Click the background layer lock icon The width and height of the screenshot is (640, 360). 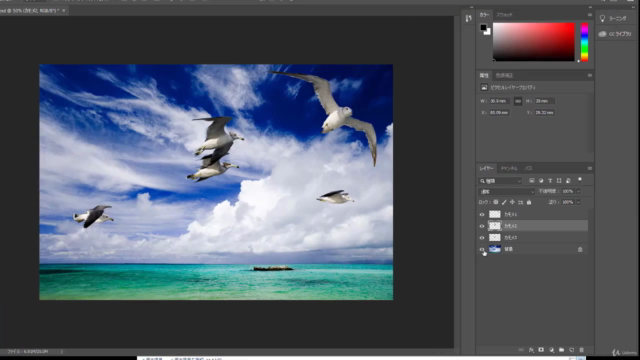[580, 249]
